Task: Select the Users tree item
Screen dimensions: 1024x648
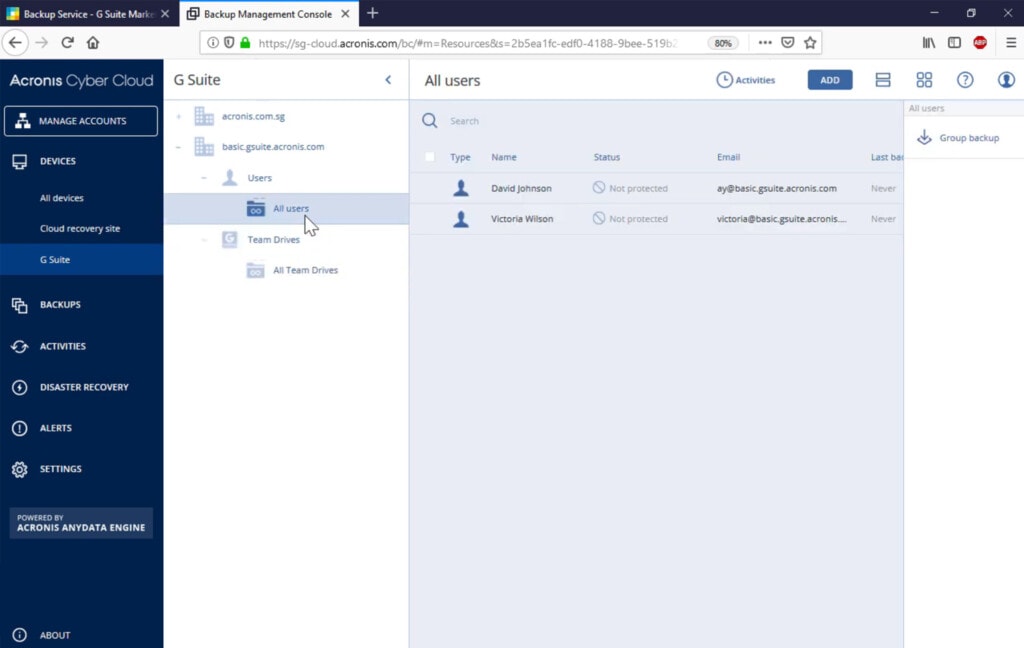Action: [259, 178]
